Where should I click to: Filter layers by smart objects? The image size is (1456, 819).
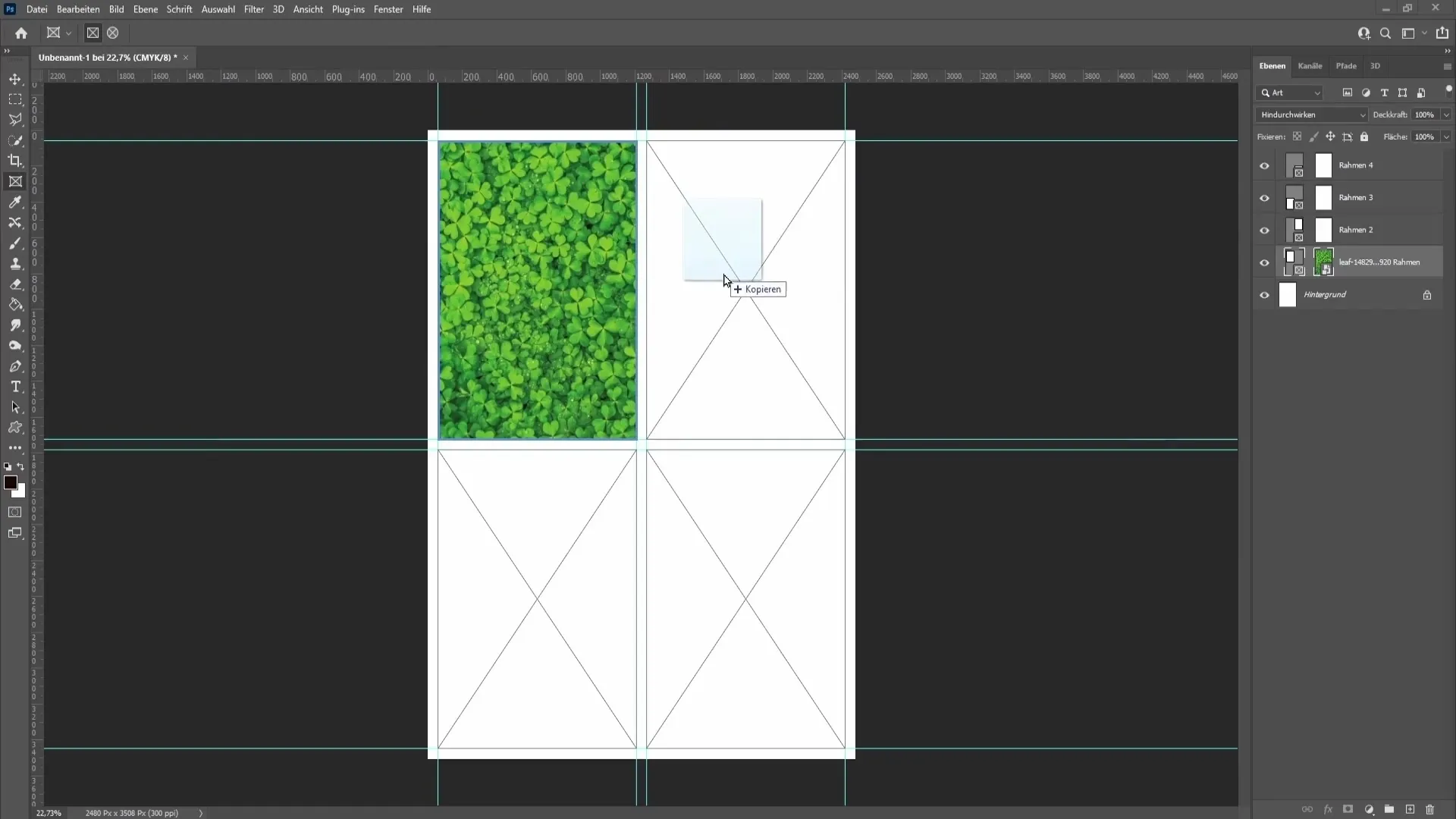coord(1421,93)
